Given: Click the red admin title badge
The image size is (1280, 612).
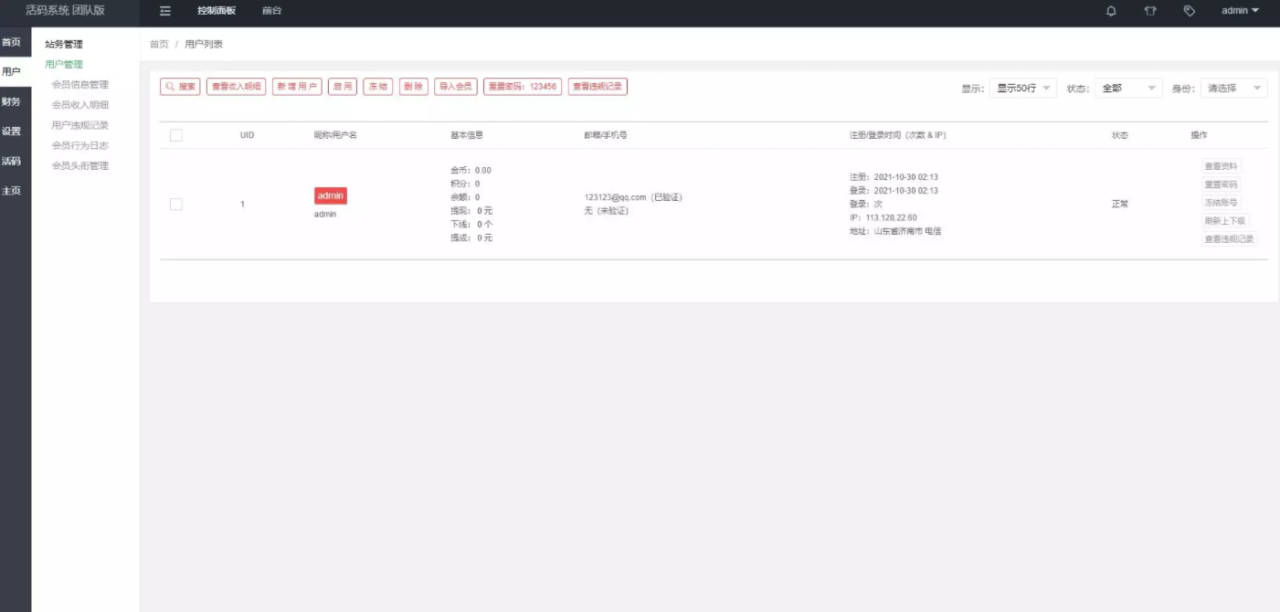Looking at the screenshot, I should pyautogui.click(x=330, y=195).
